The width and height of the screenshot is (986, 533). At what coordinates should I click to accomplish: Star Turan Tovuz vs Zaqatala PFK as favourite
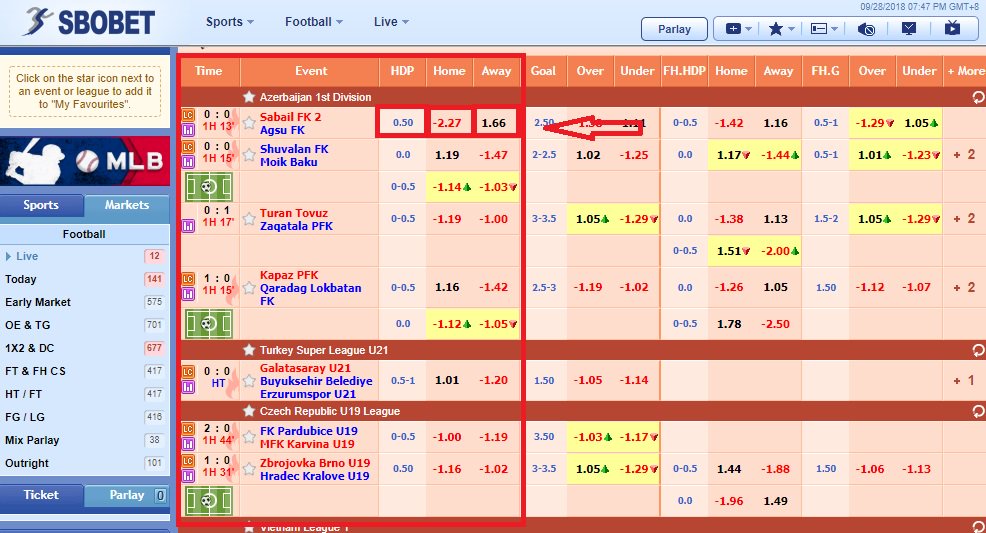point(249,219)
